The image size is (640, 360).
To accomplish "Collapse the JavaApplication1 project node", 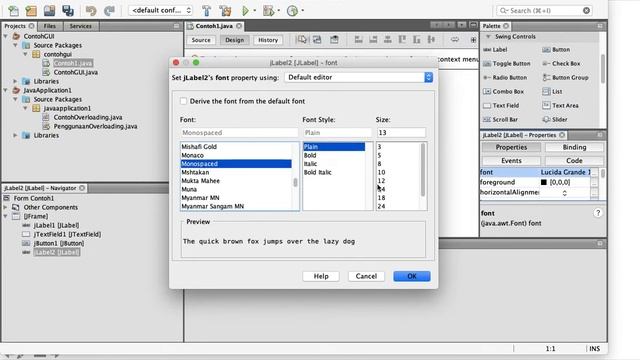I will pos(6,90).
